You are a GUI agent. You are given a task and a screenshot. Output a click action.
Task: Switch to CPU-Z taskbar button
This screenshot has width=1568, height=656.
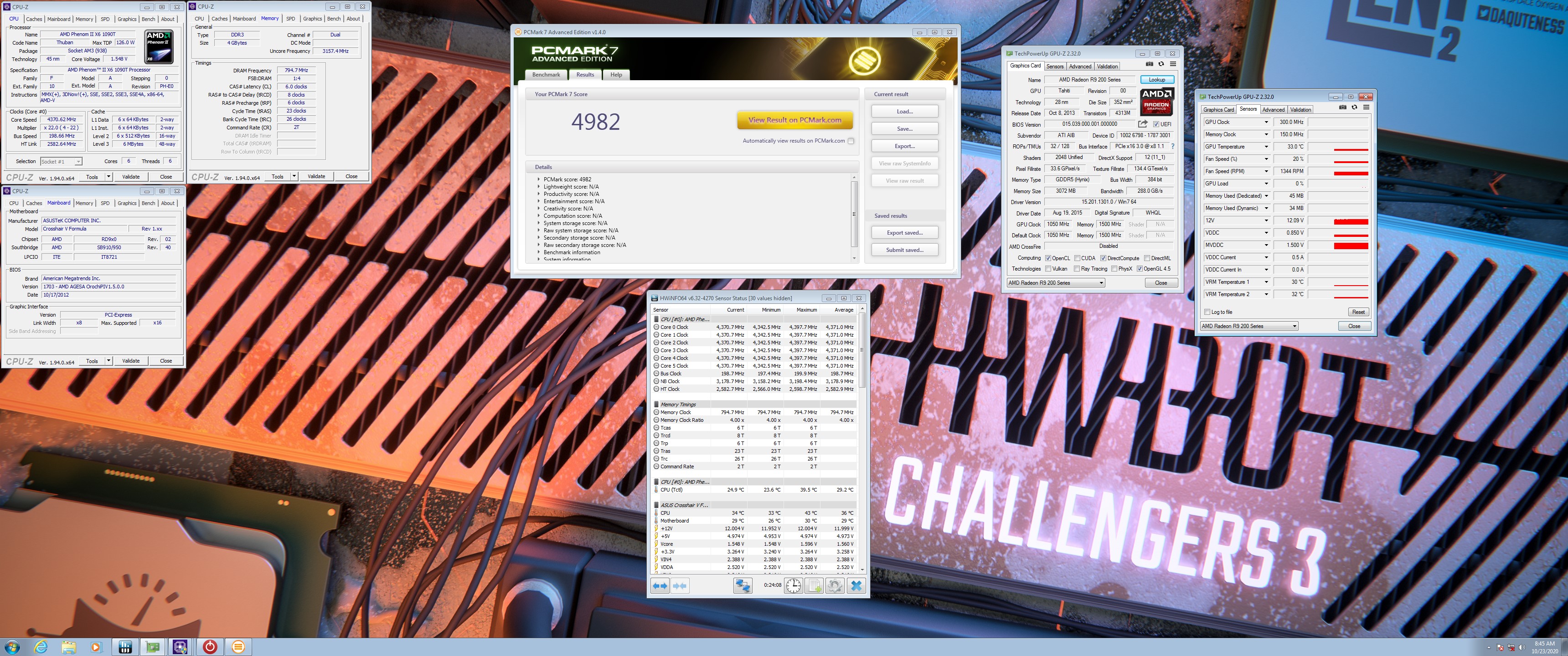(181, 647)
